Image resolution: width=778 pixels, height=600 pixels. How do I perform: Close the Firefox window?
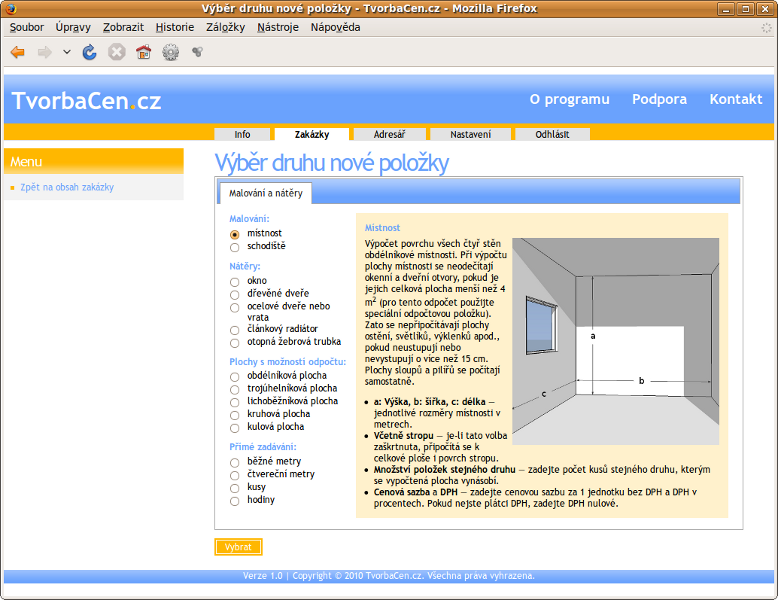pyautogui.click(x=765, y=9)
